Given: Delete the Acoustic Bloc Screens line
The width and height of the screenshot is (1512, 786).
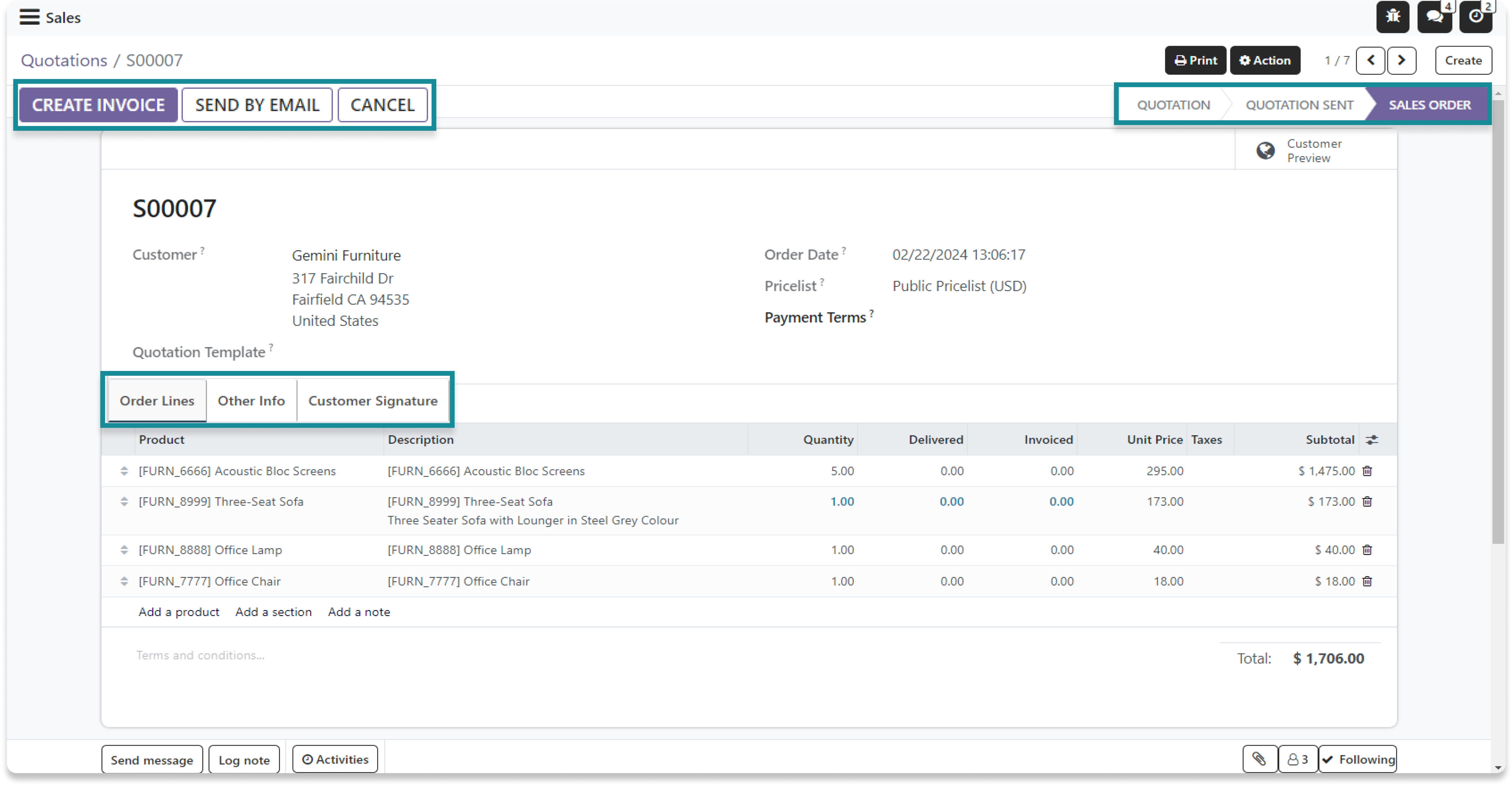Looking at the screenshot, I should [x=1367, y=471].
